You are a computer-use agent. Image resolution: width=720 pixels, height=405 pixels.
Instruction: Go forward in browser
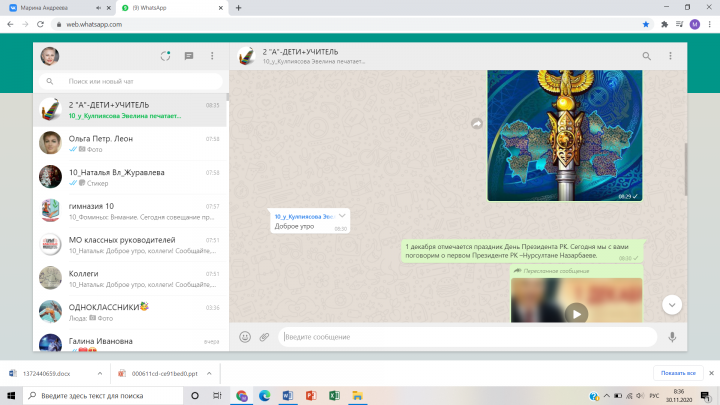coord(25,24)
